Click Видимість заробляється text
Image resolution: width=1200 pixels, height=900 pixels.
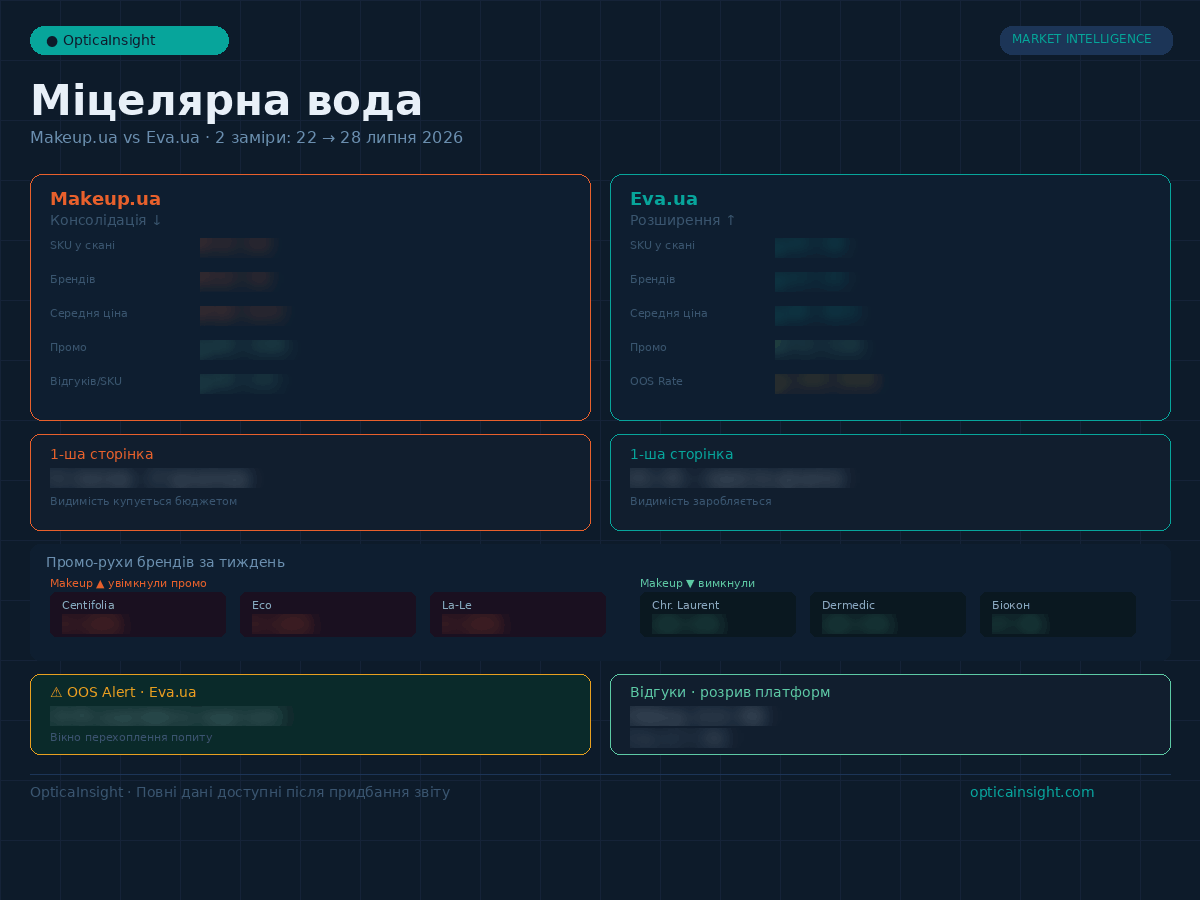(701, 501)
